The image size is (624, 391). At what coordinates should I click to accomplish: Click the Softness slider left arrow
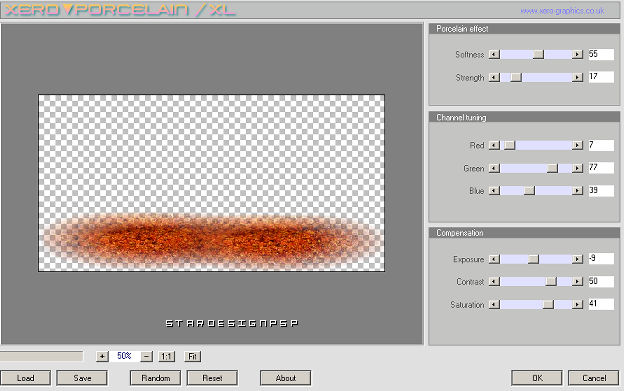(x=494, y=54)
